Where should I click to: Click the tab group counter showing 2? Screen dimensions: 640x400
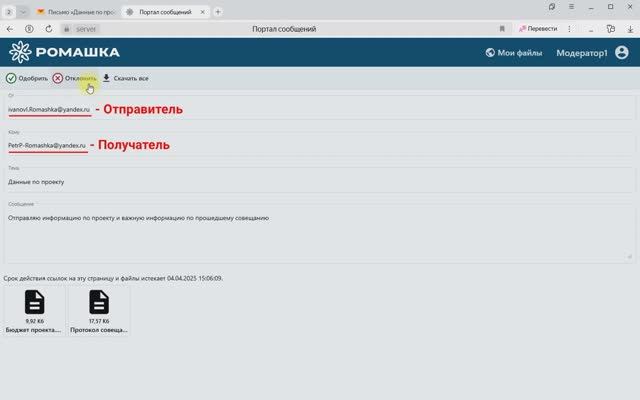9,12
